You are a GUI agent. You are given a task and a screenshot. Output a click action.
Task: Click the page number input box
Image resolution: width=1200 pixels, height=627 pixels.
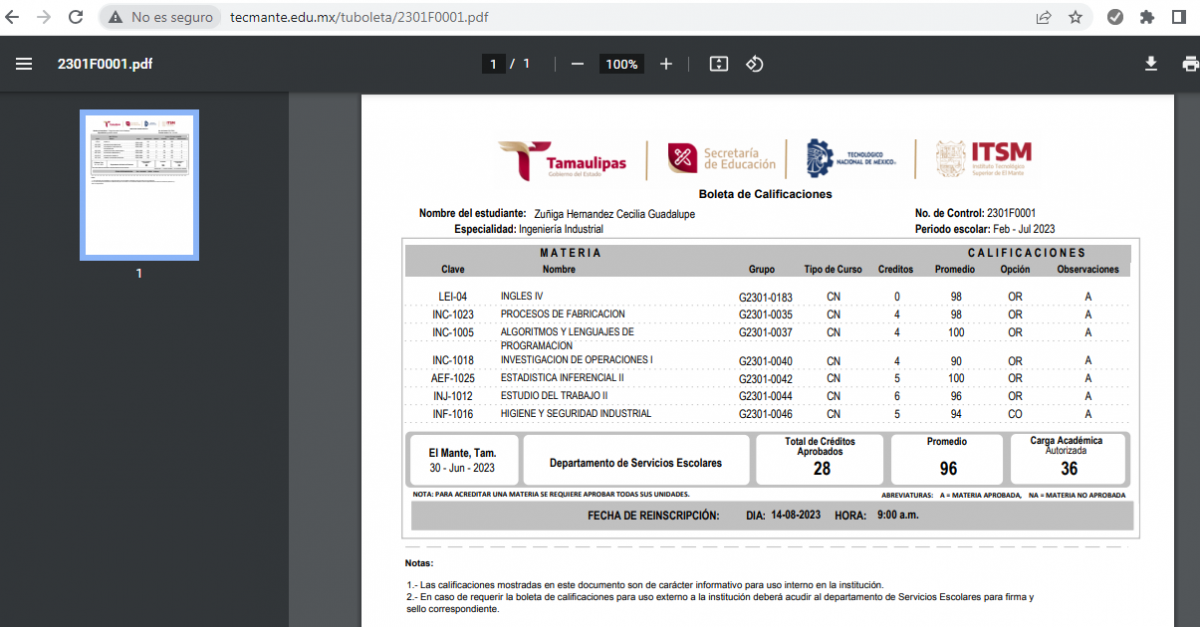[x=492, y=64]
